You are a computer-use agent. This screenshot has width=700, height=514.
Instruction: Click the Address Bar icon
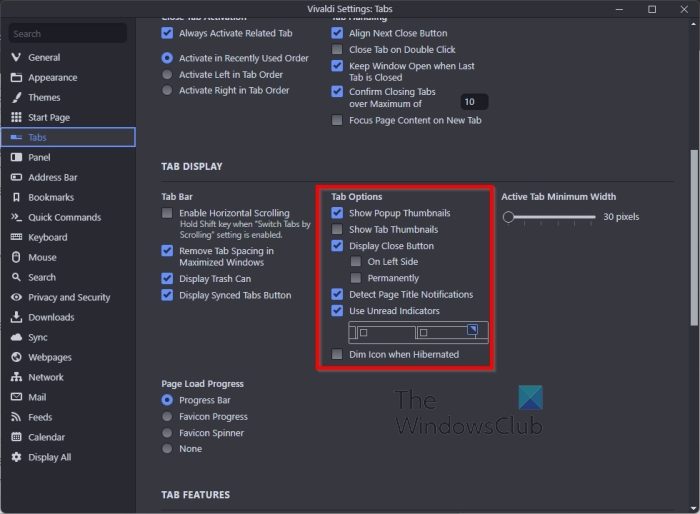point(16,177)
